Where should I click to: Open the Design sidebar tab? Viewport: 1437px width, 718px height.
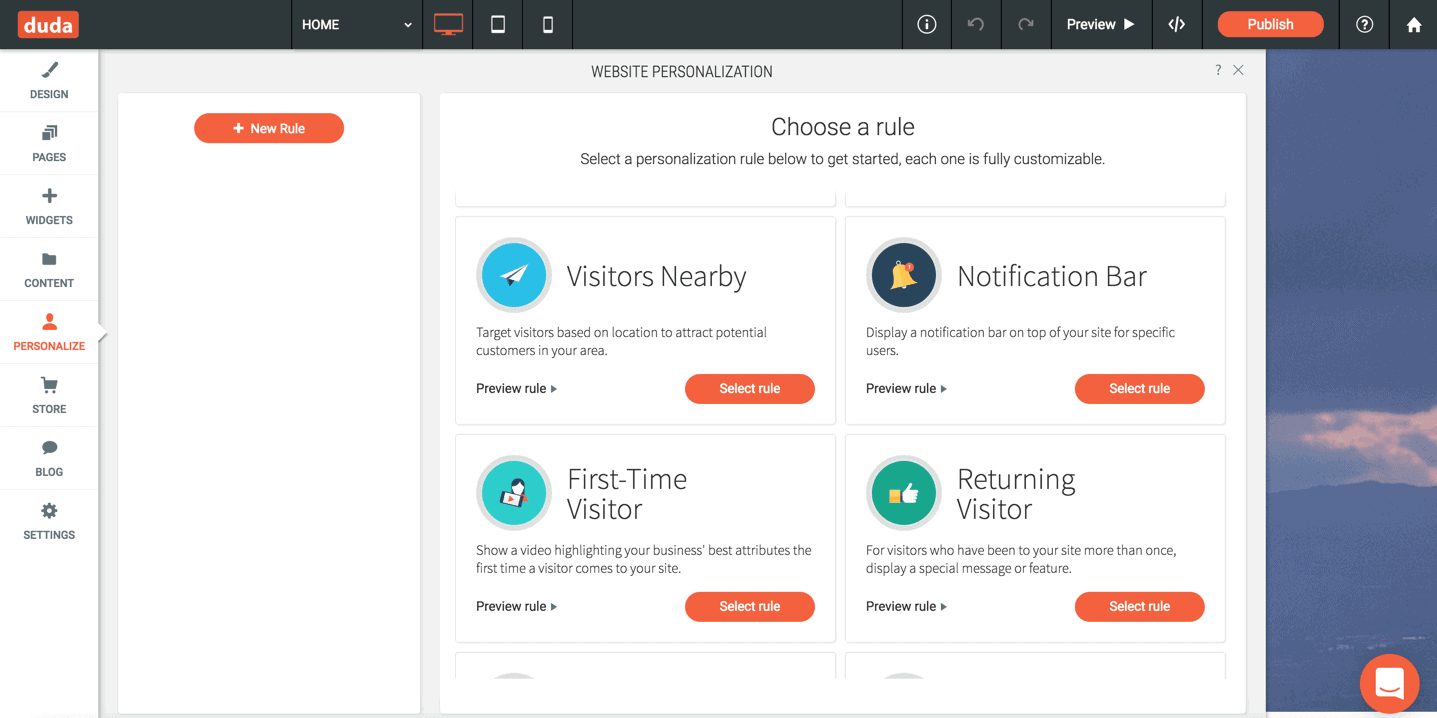point(49,81)
